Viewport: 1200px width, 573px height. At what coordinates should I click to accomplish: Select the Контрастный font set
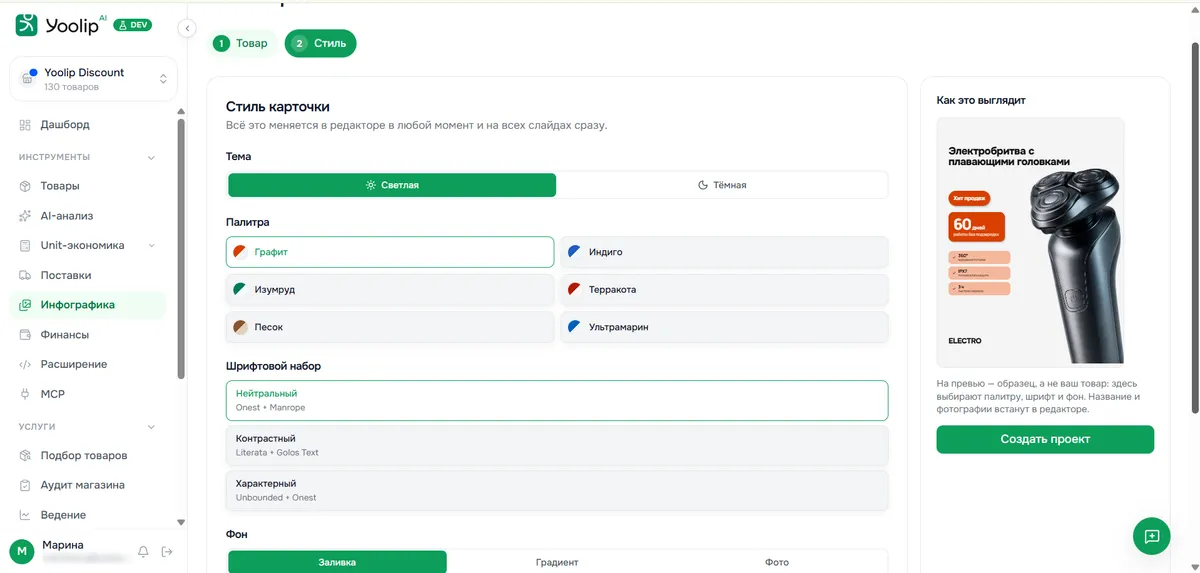tap(557, 445)
